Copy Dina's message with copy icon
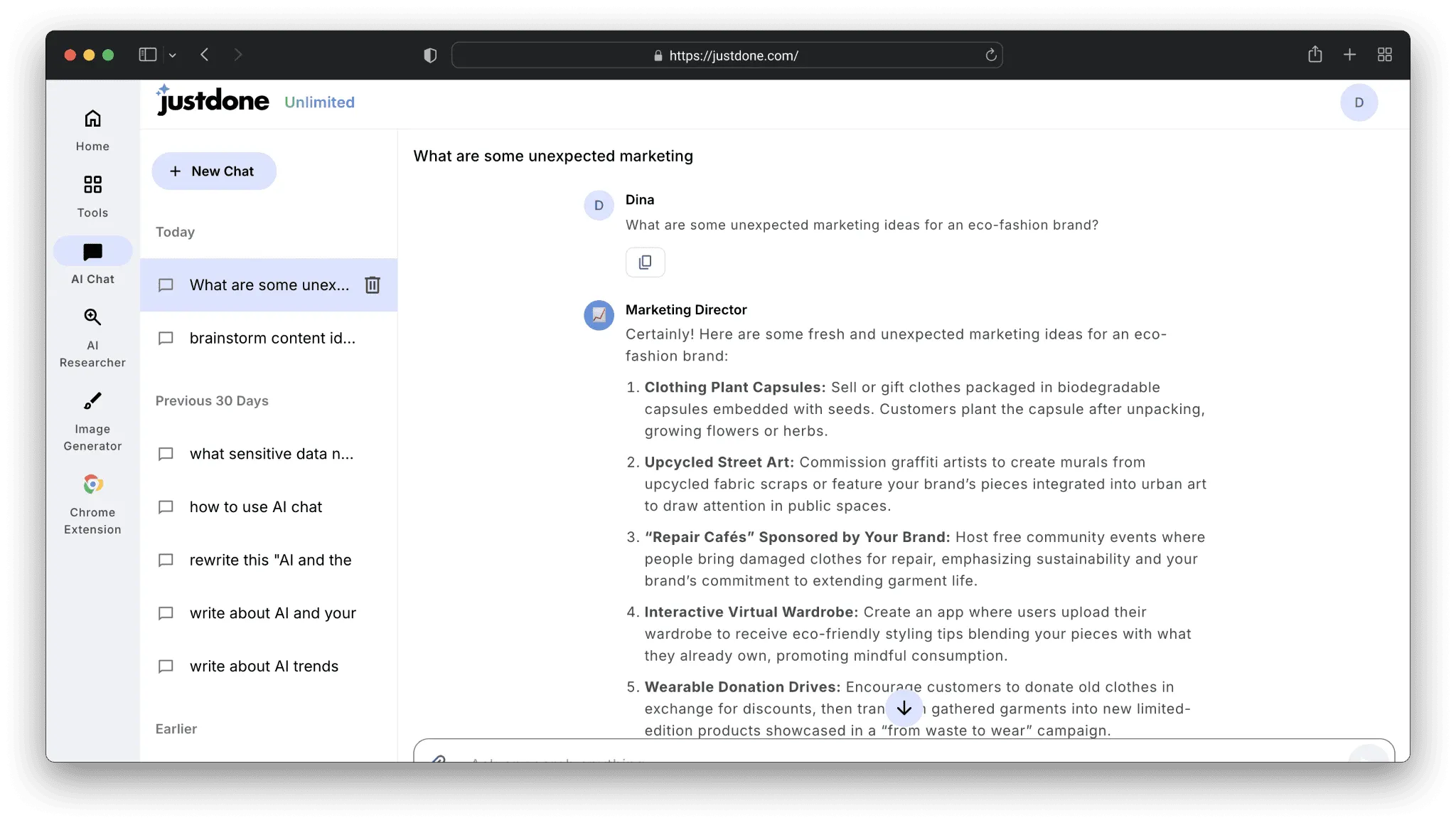Viewport: 1456px width, 823px height. [x=645, y=262]
